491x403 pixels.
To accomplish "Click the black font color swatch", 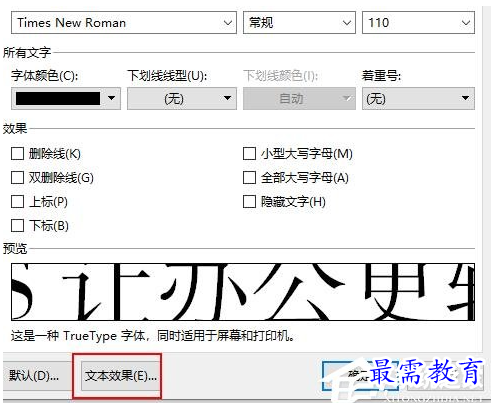I will [x=58, y=98].
